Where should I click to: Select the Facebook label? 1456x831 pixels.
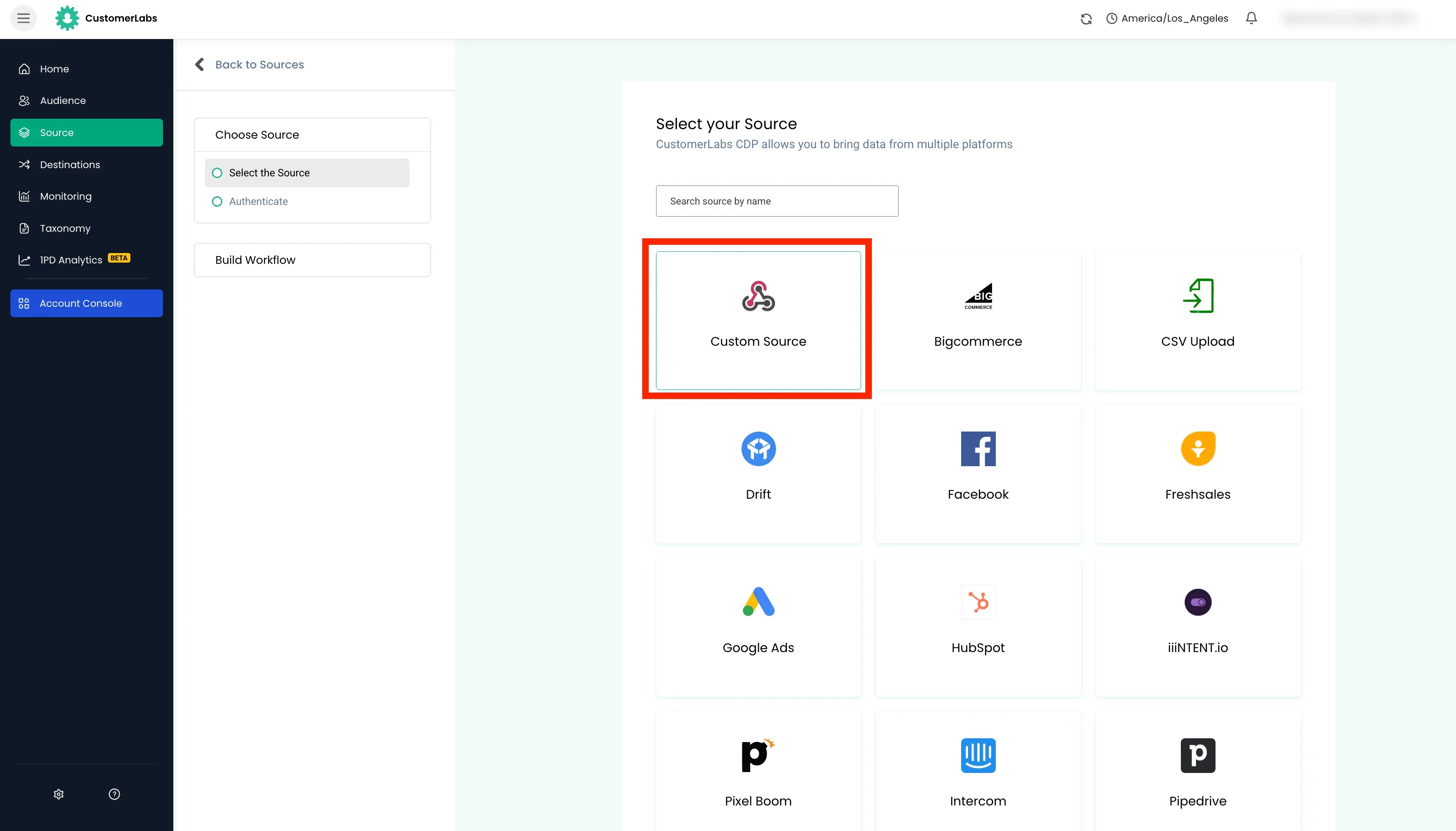click(978, 494)
